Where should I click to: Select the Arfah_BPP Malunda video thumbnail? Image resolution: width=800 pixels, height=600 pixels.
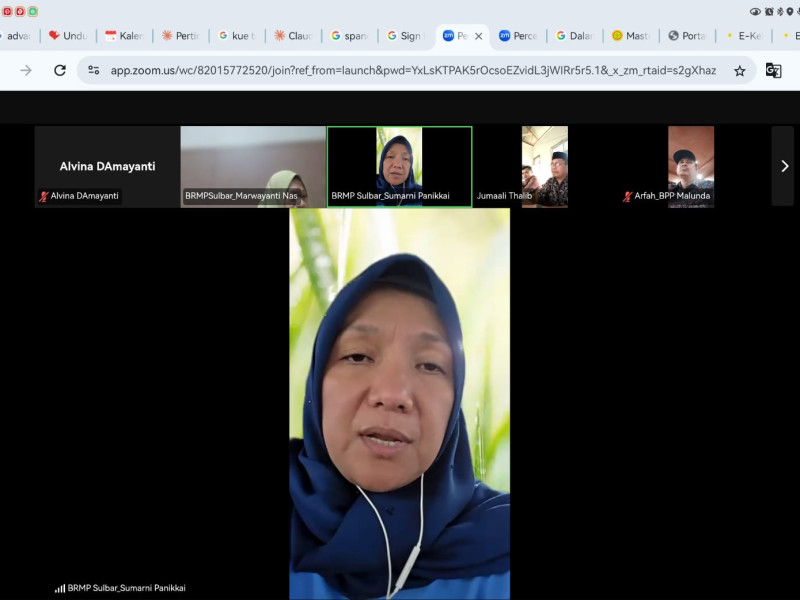tap(690, 160)
